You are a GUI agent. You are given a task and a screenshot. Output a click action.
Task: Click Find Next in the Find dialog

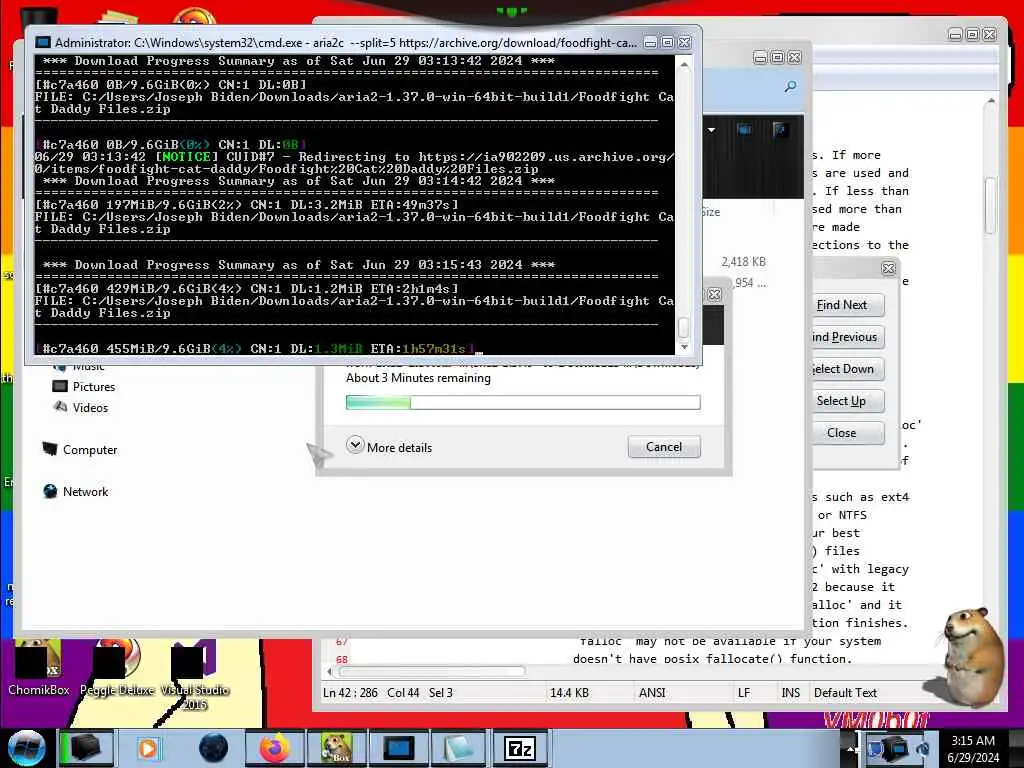click(x=847, y=305)
